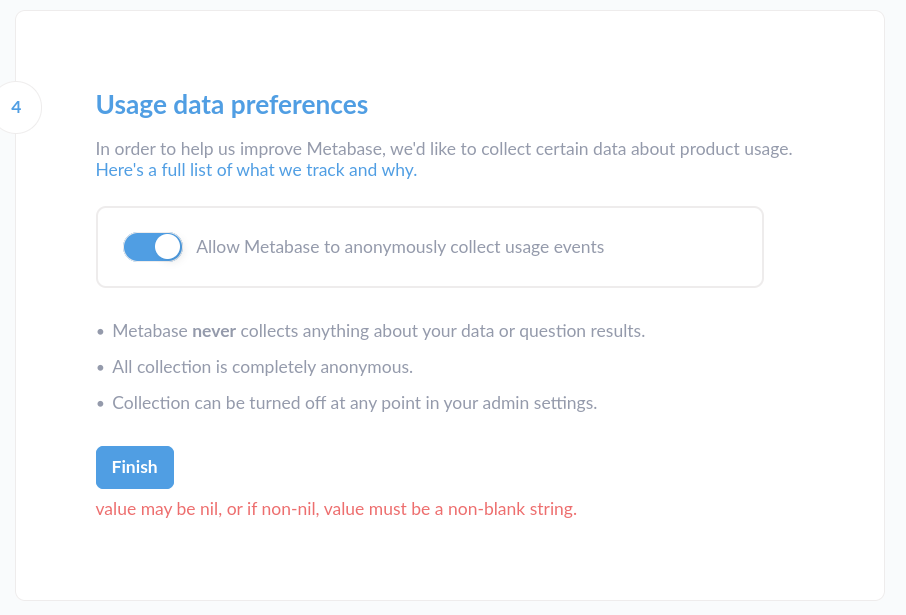Click the admin settings bullet point
Viewport: 906px width, 615px height.
355,402
